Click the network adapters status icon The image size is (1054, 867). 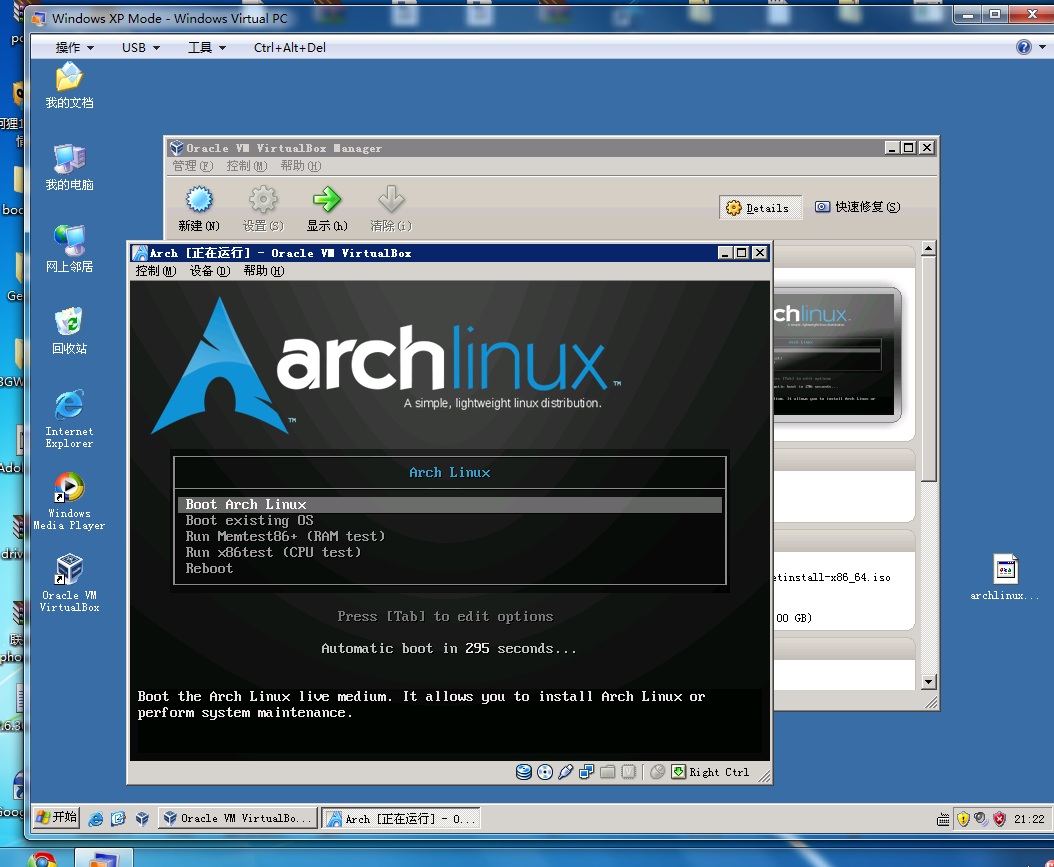(587, 772)
